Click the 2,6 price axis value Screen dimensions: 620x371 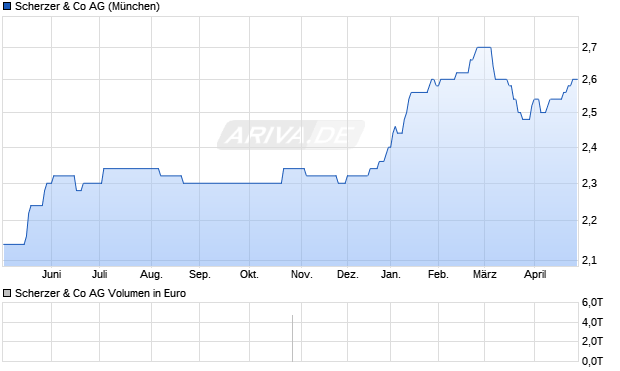tap(590, 80)
